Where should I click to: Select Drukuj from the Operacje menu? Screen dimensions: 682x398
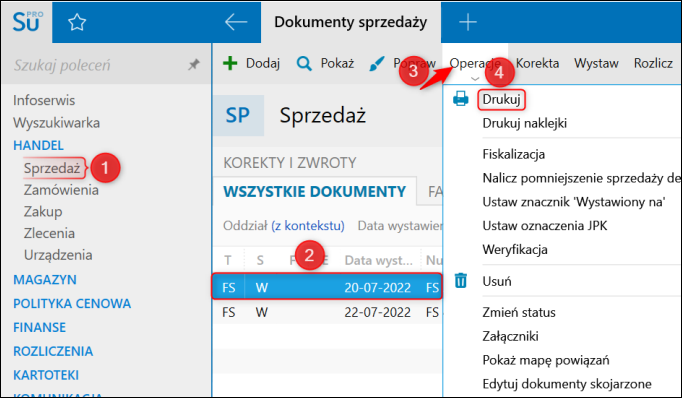[501, 99]
